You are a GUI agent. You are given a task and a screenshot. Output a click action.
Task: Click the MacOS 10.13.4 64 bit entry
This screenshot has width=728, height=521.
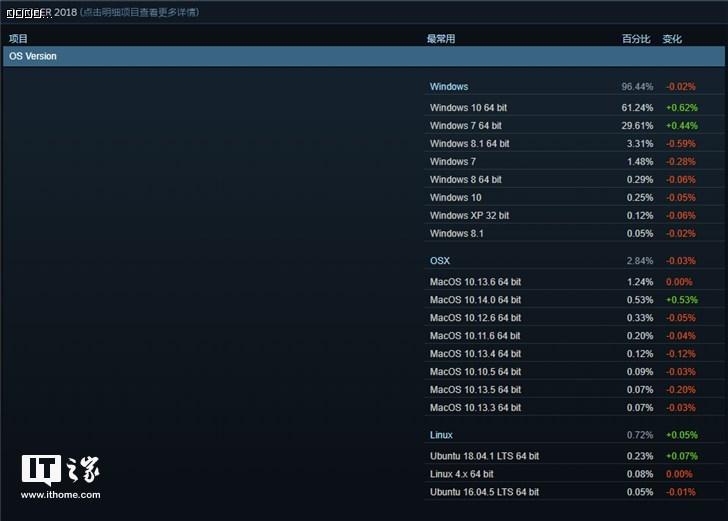pyautogui.click(x=475, y=354)
